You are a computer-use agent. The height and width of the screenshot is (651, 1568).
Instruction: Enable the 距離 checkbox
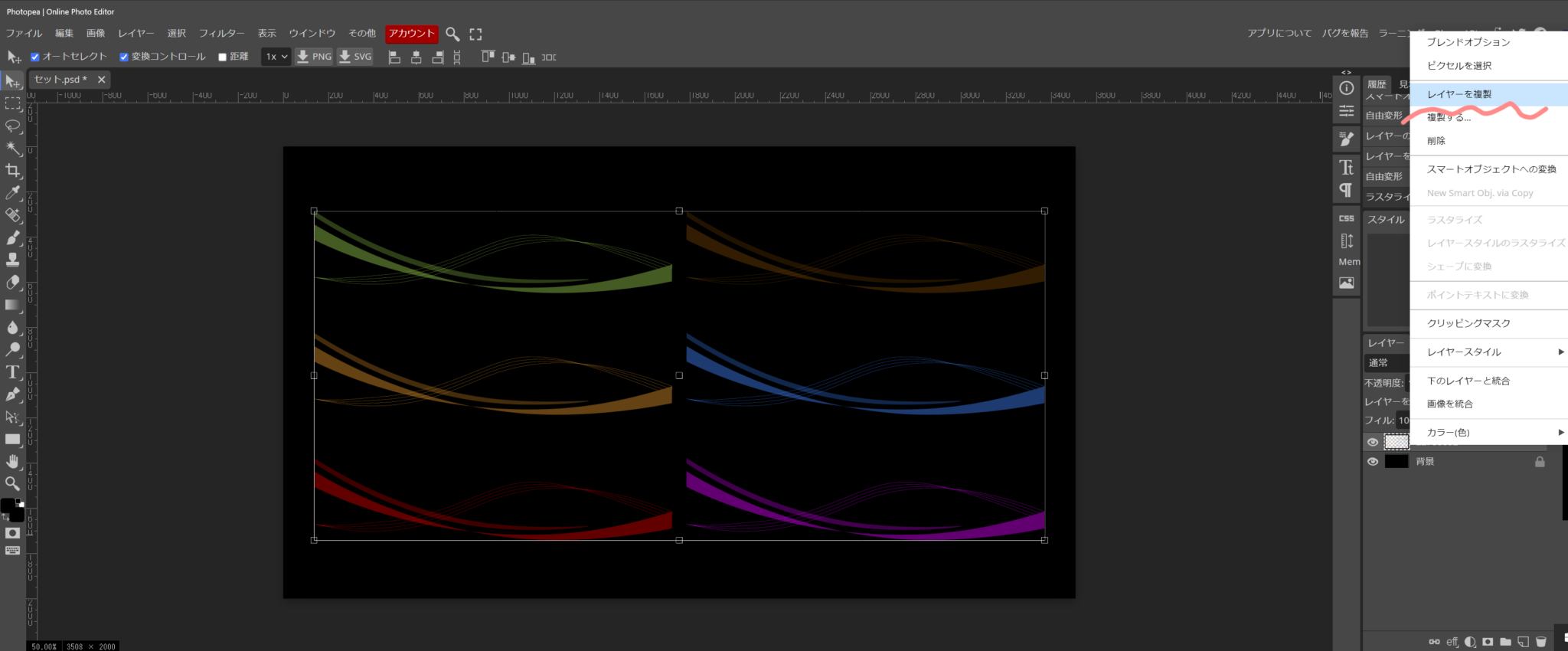[x=223, y=57]
